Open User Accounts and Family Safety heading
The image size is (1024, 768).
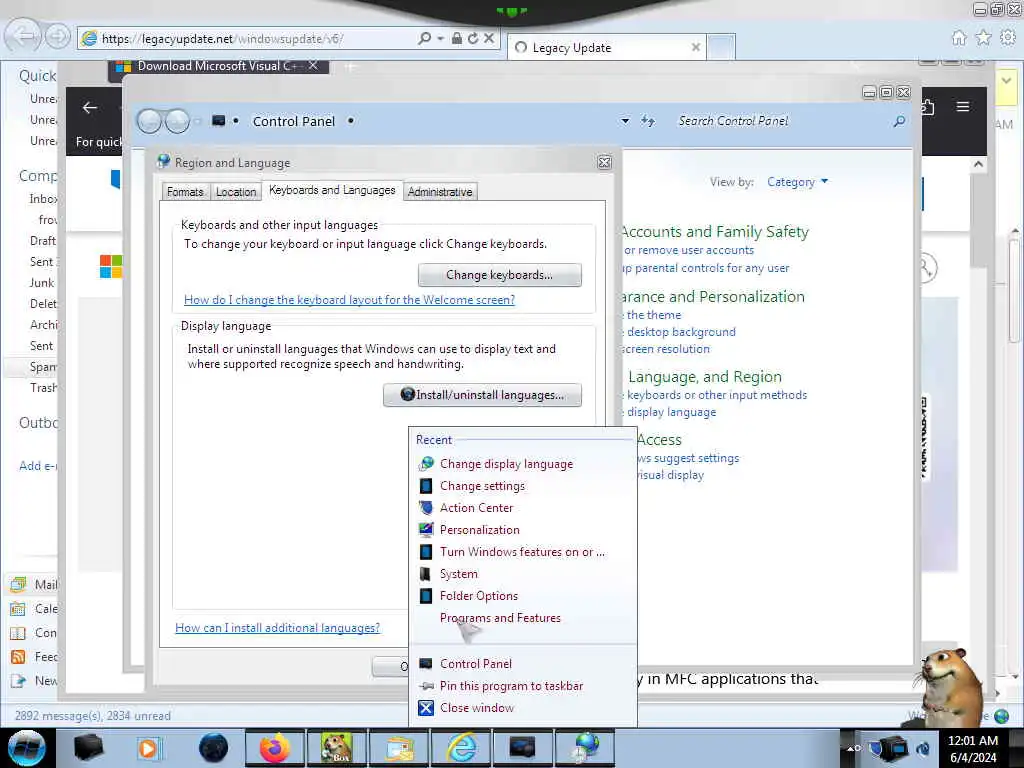[x=714, y=232]
